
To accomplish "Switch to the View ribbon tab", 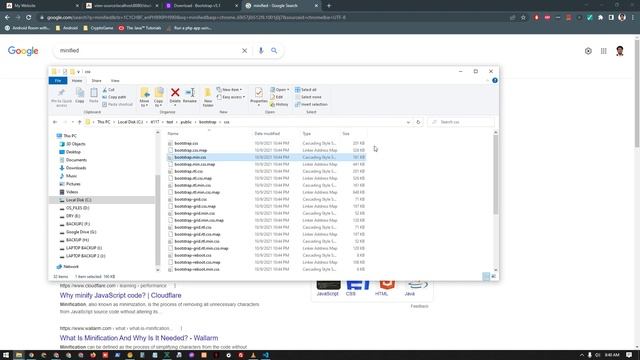I will coord(115,81).
